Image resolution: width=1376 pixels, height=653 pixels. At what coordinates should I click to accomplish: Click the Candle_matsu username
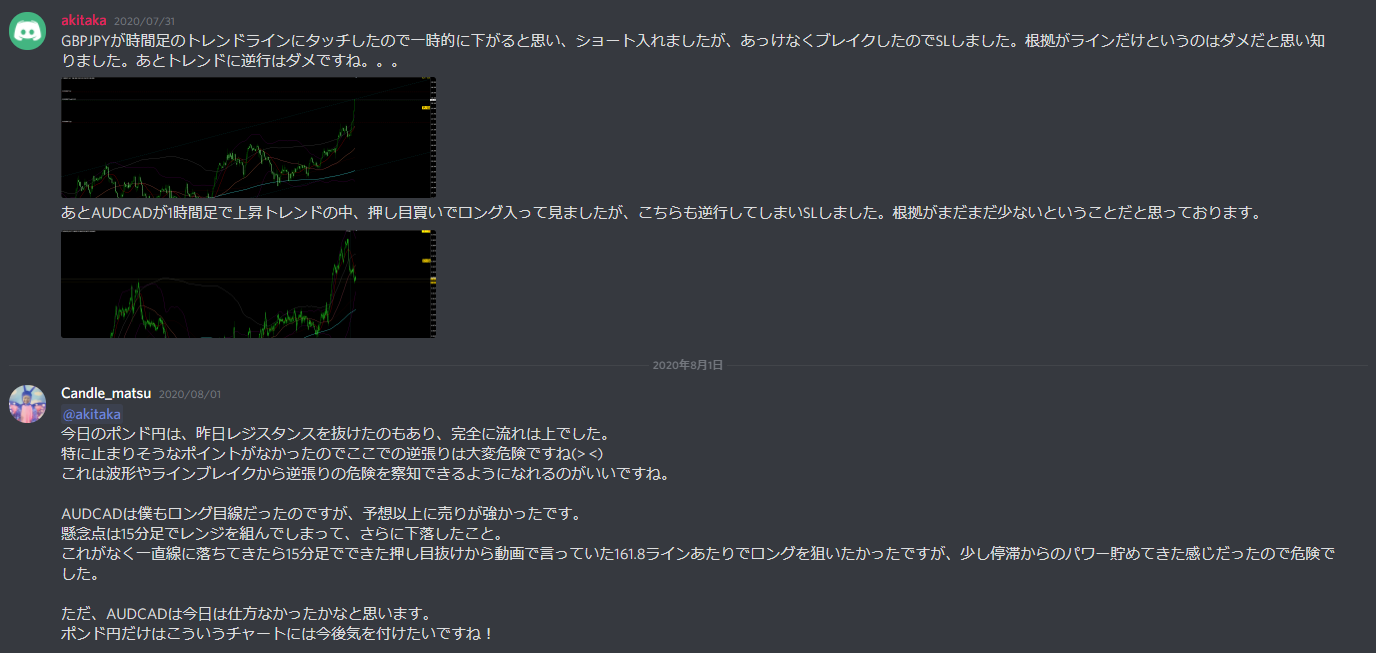point(106,394)
